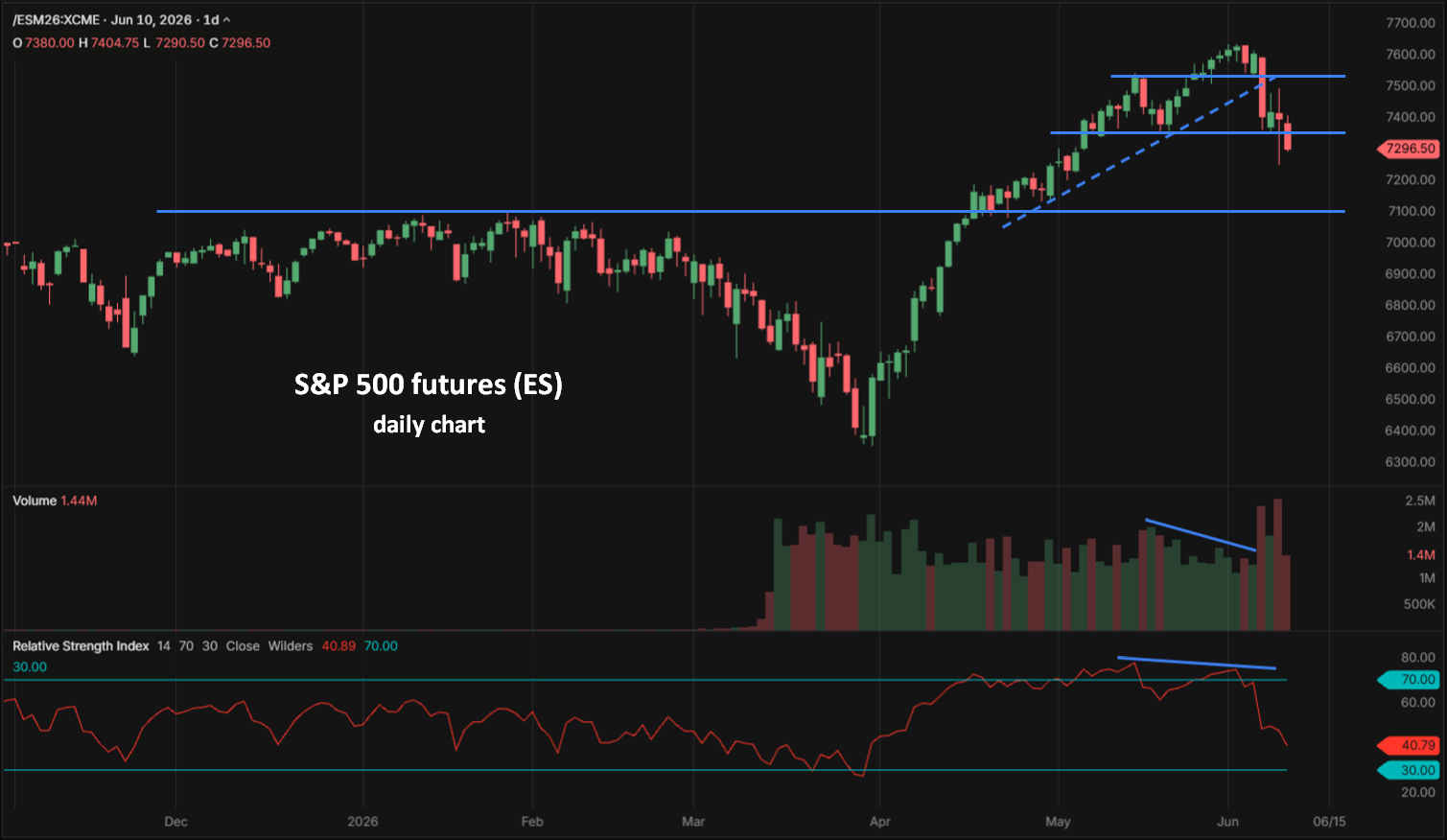This screenshot has height=840, width=1447.
Task: Click the low value 7290.50
Action: pos(180,43)
